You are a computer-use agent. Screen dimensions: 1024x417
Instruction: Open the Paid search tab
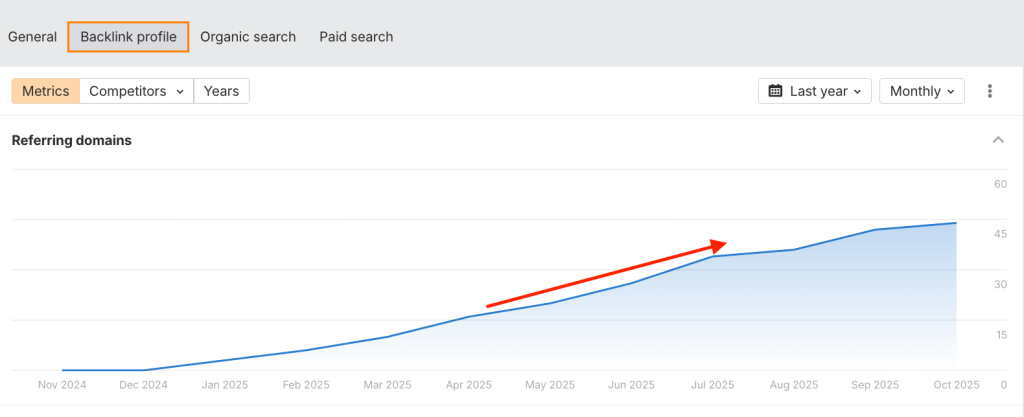(x=356, y=37)
